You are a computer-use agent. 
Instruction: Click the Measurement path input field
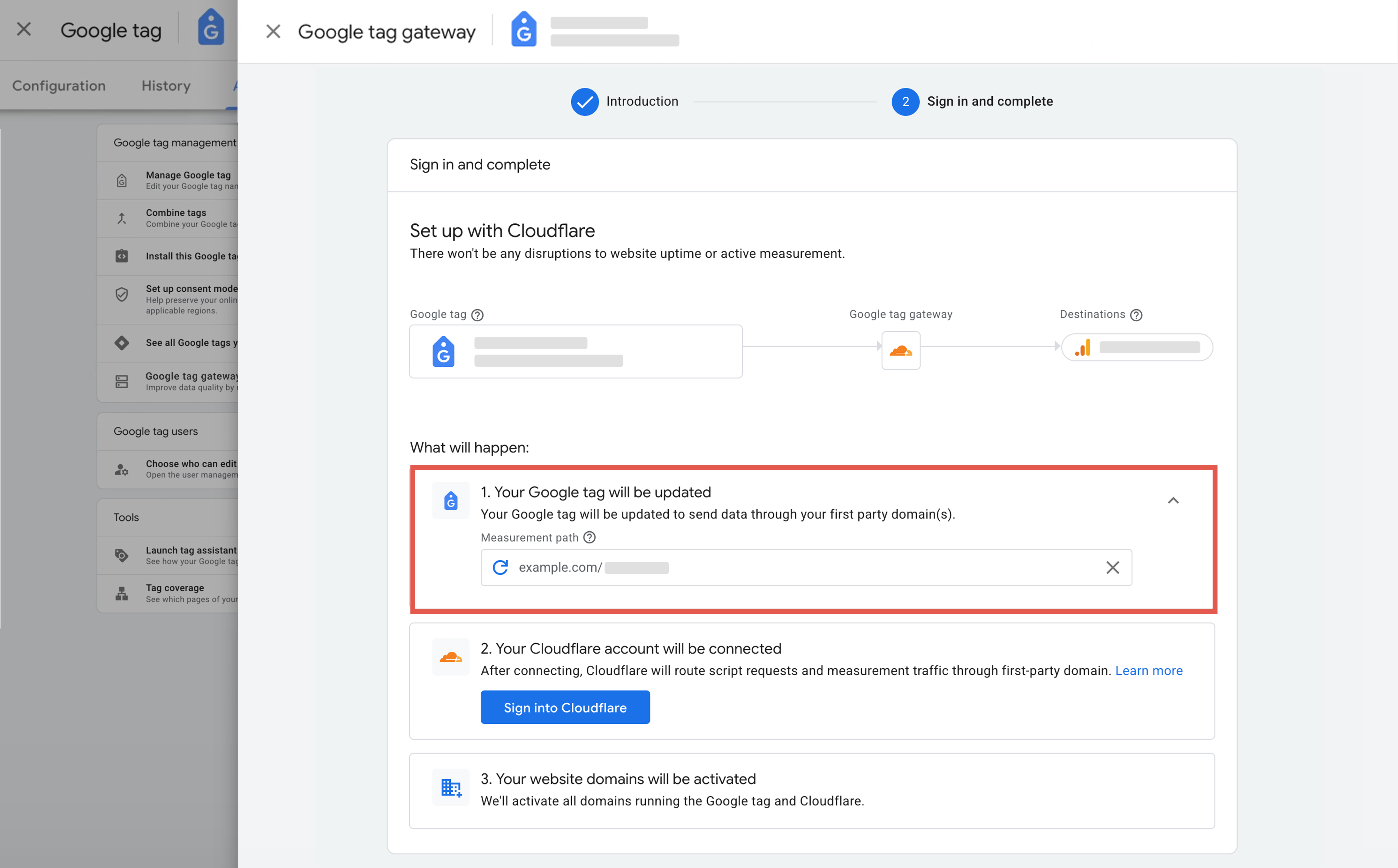click(806, 567)
